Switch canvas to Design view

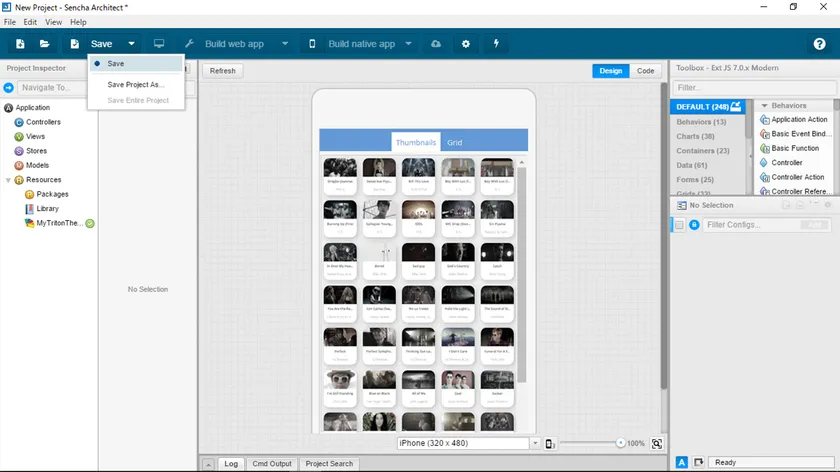coord(611,71)
